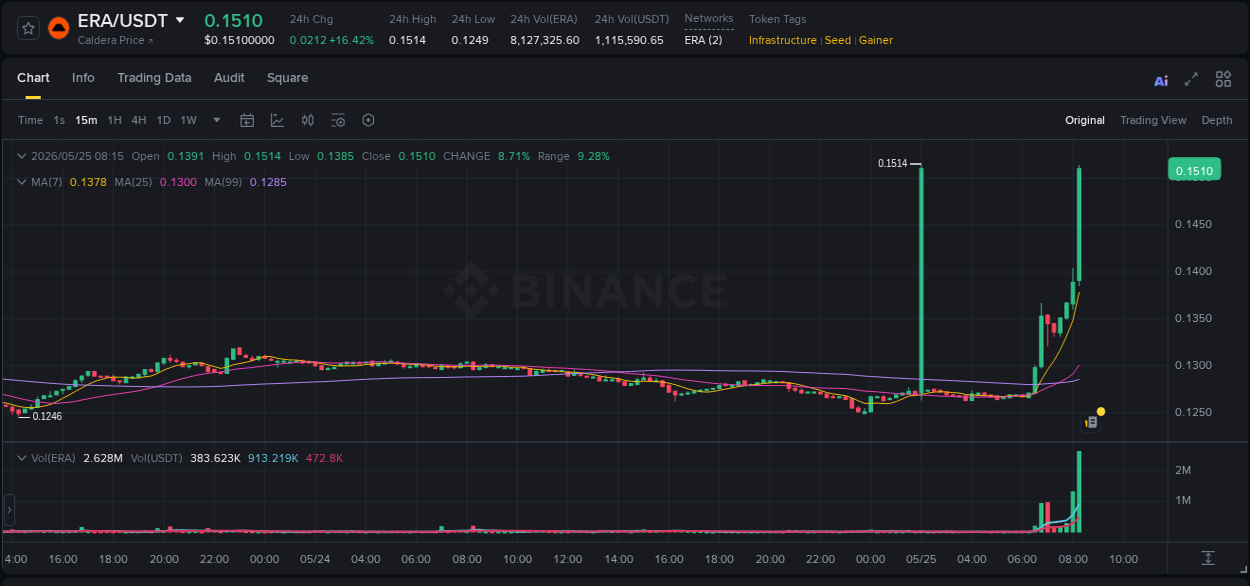
Task: Open the multi-chart grid layout icon
Action: (x=1223, y=79)
